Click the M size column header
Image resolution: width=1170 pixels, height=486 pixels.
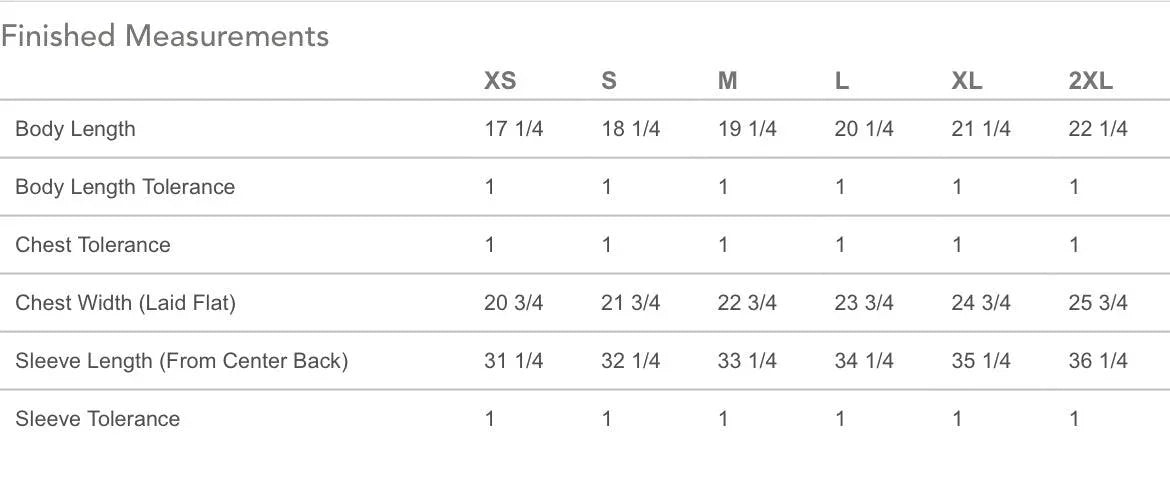click(727, 81)
